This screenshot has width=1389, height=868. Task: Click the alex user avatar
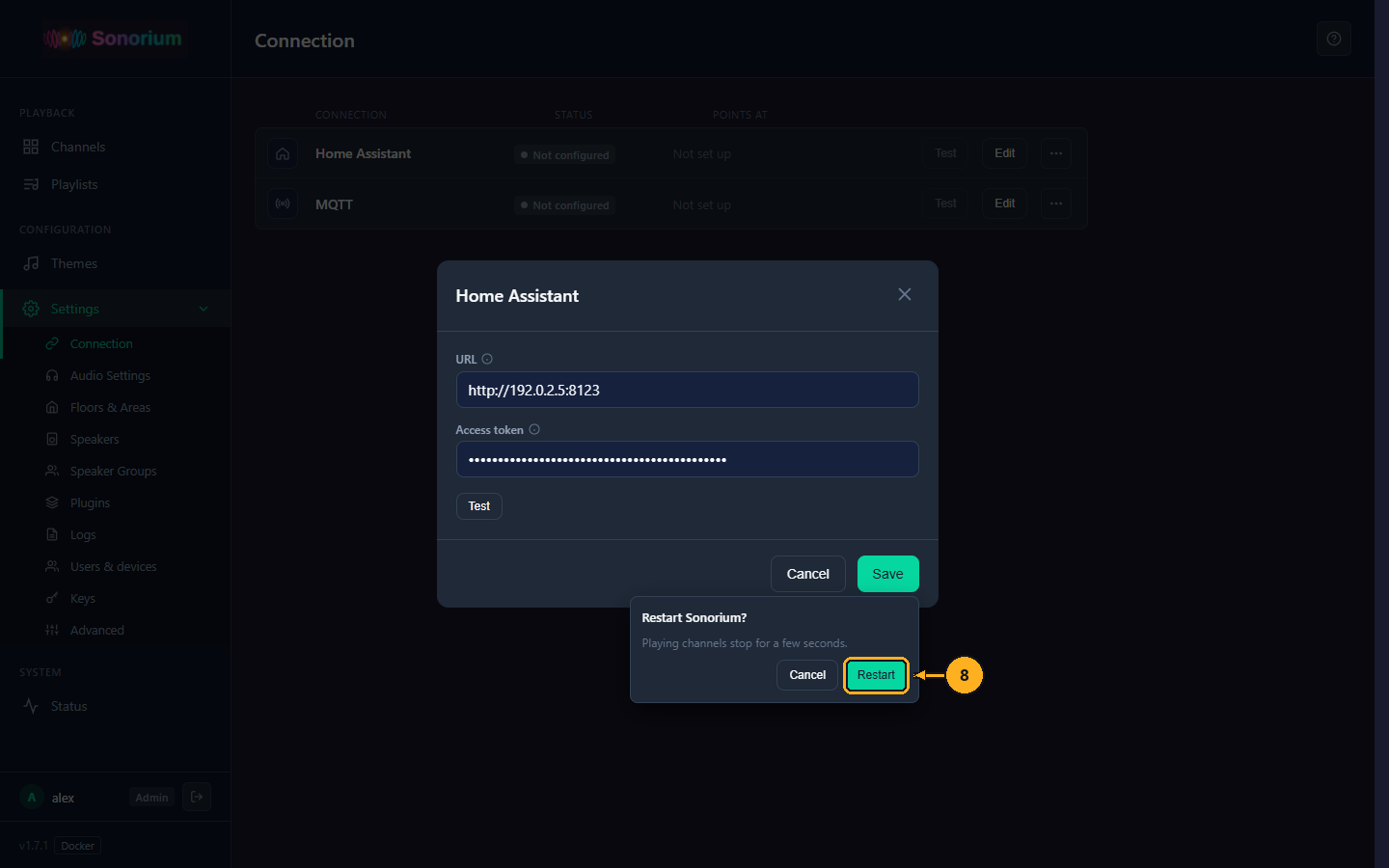32,798
